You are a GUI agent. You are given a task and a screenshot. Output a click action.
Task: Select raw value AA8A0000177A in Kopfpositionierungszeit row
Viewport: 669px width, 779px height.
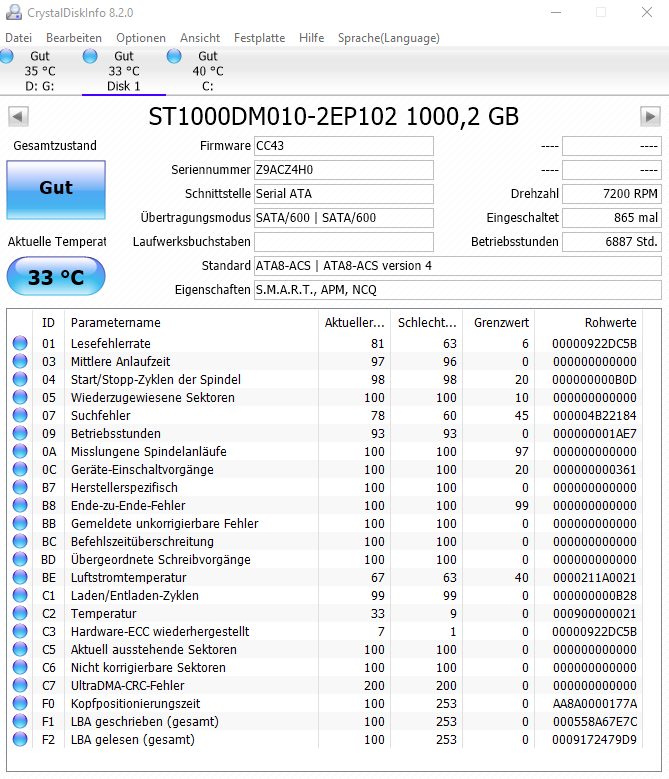pyautogui.click(x=595, y=703)
